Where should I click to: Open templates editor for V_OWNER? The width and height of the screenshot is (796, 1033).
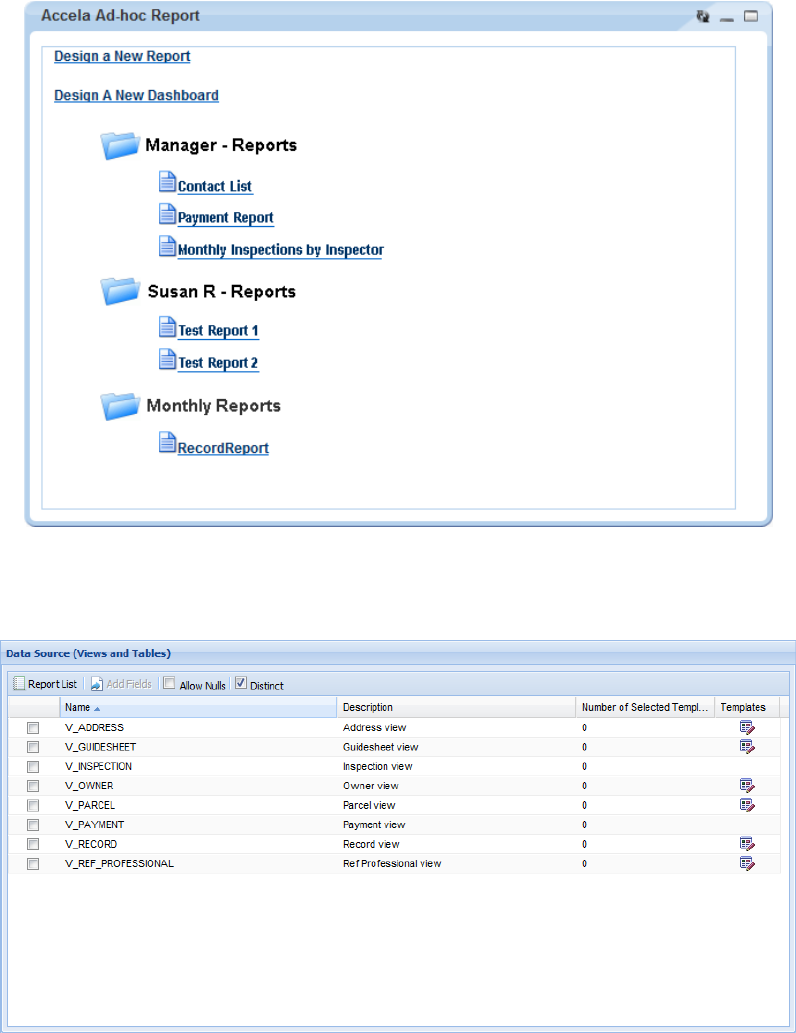[747, 785]
